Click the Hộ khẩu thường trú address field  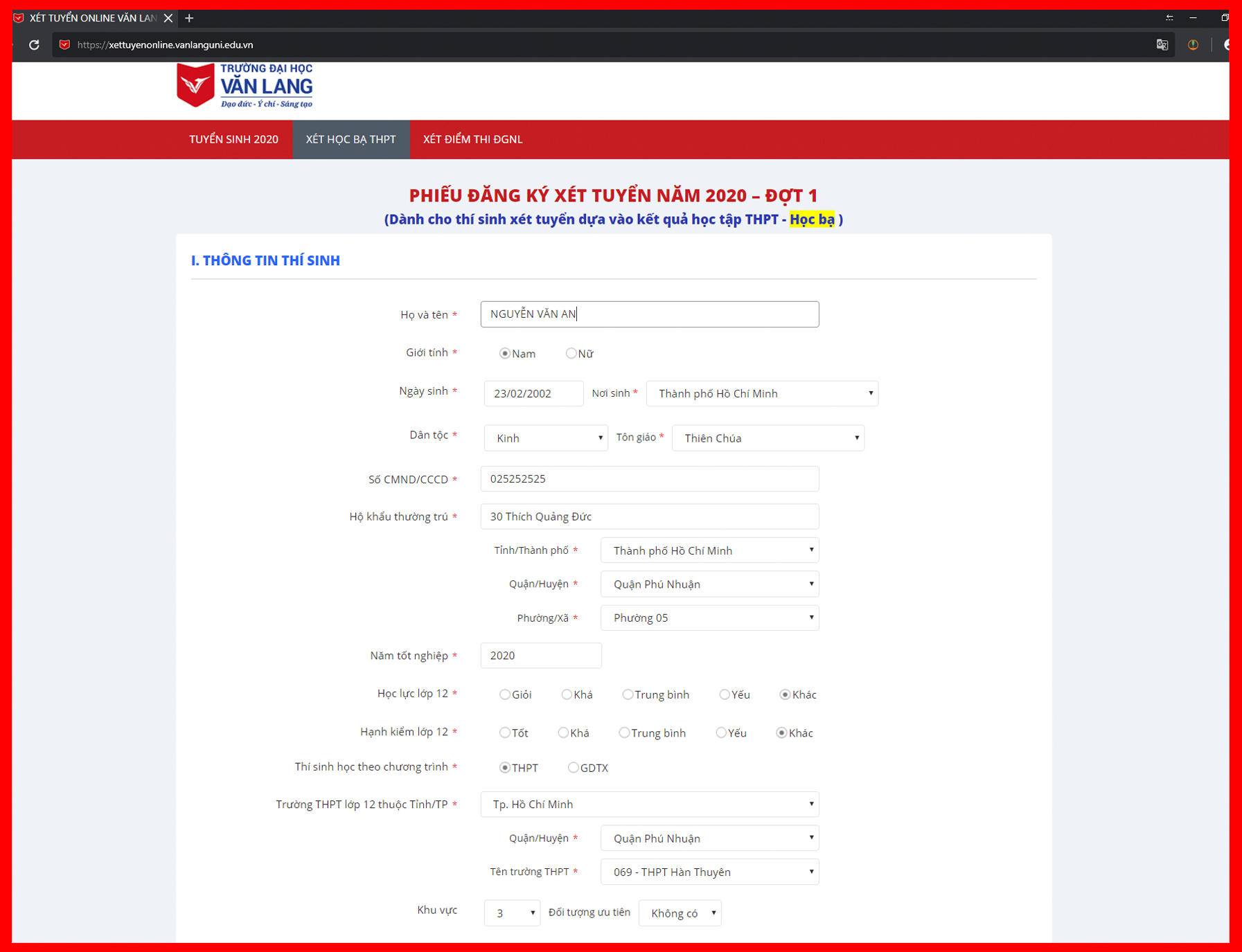(650, 517)
